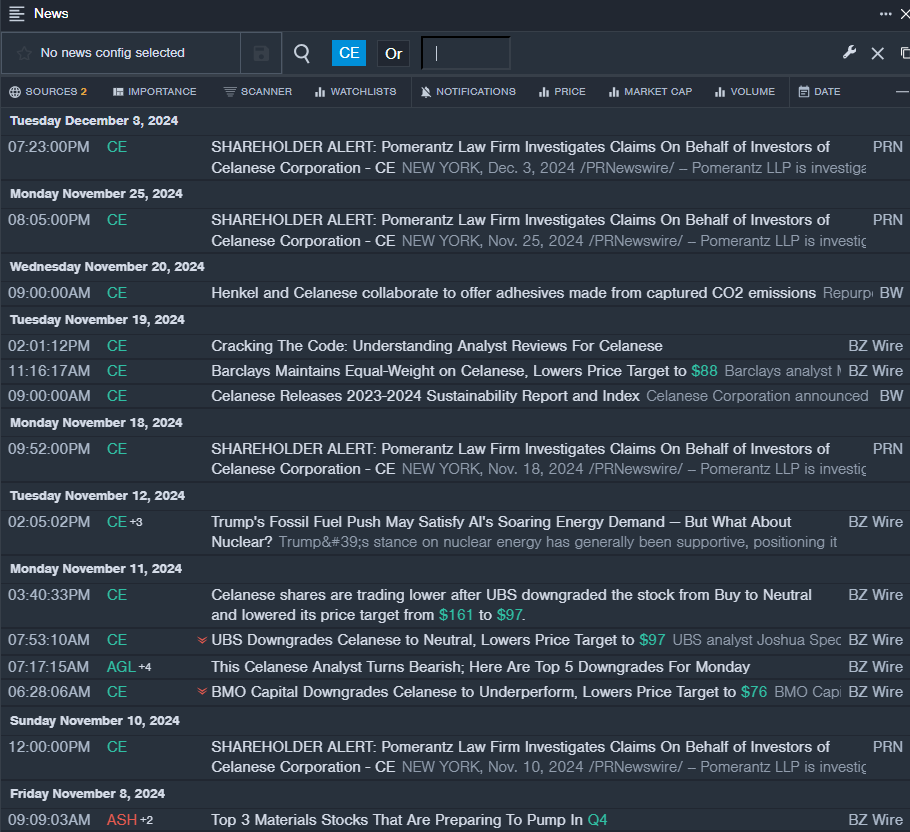Collapse the filter bar with the minus control
Image resolution: width=910 pixels, height=832 pixels.
click(902, 92)
